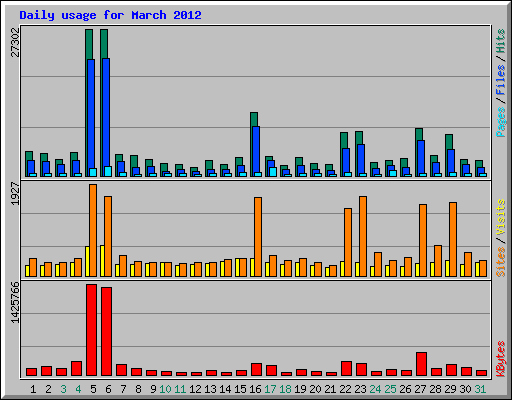Screen dimensions: 512x400
Task: Click the blue files bar for day 27
Action: (421, 157)
